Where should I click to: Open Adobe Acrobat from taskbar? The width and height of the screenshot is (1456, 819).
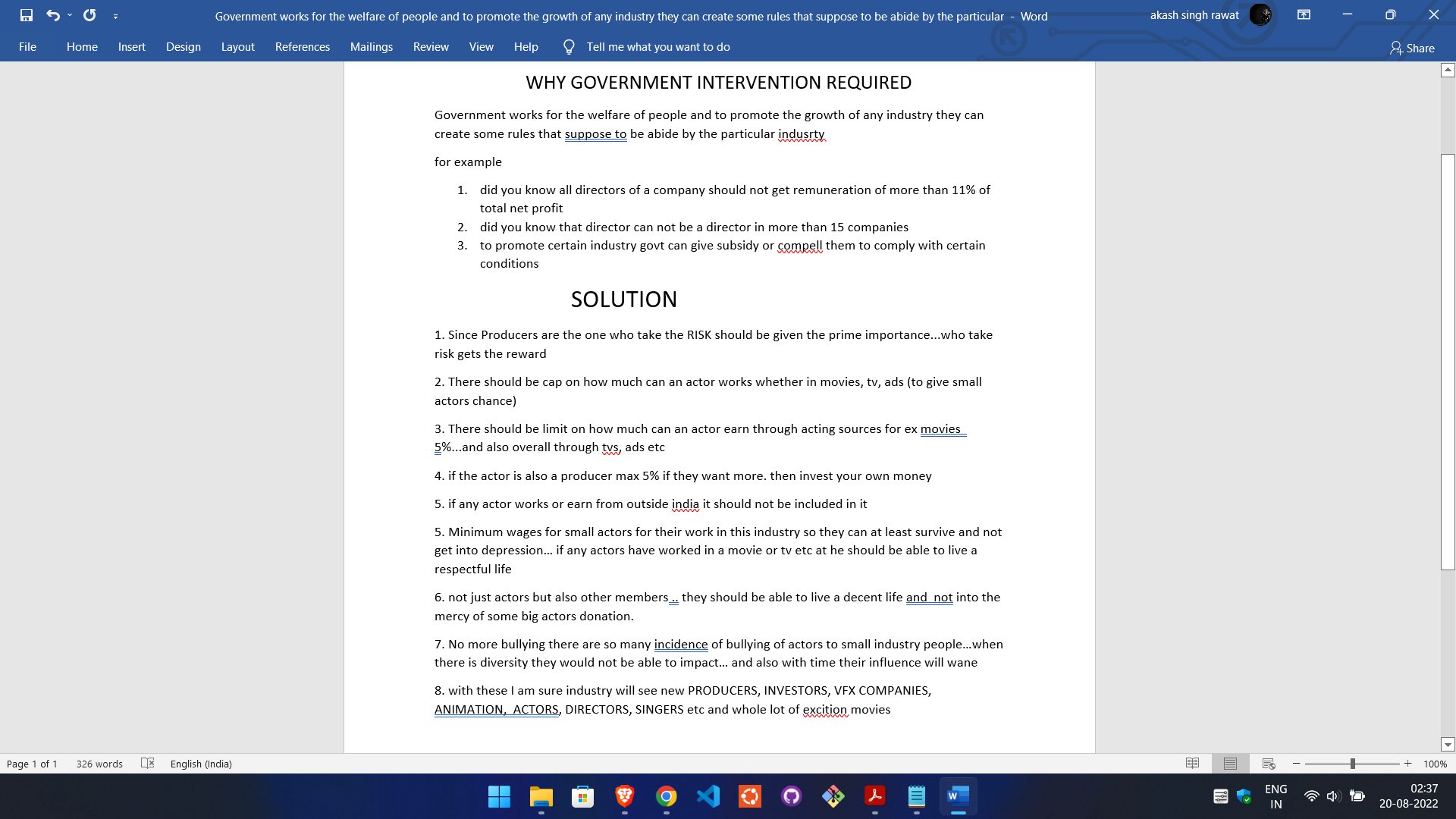875,796
